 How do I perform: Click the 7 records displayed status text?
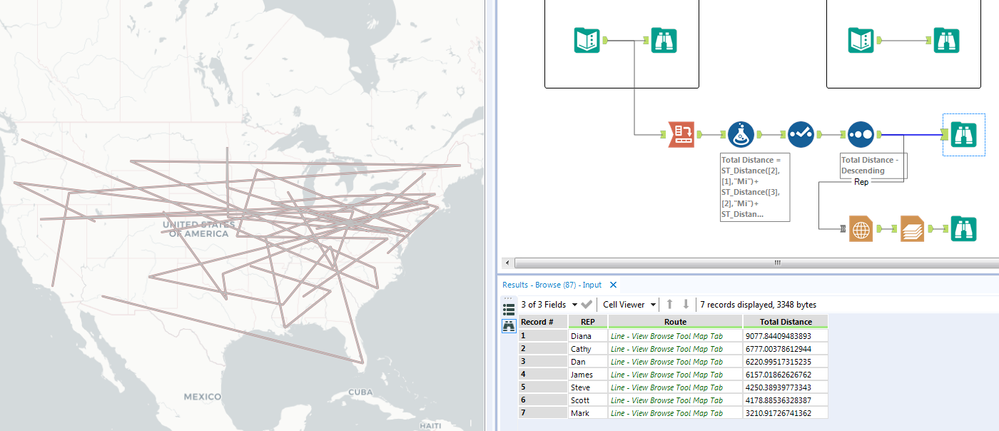(758, 305)
